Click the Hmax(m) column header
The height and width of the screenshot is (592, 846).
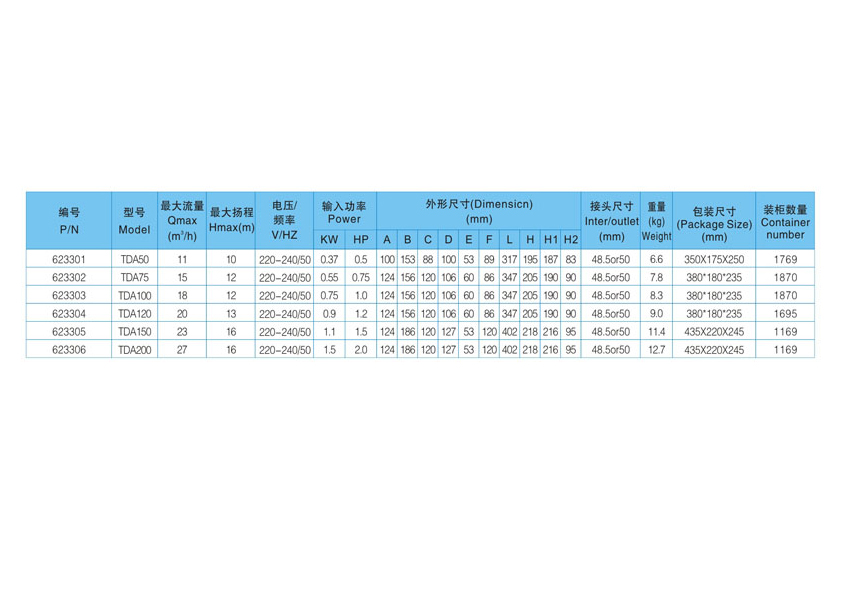tap(231, 221)
